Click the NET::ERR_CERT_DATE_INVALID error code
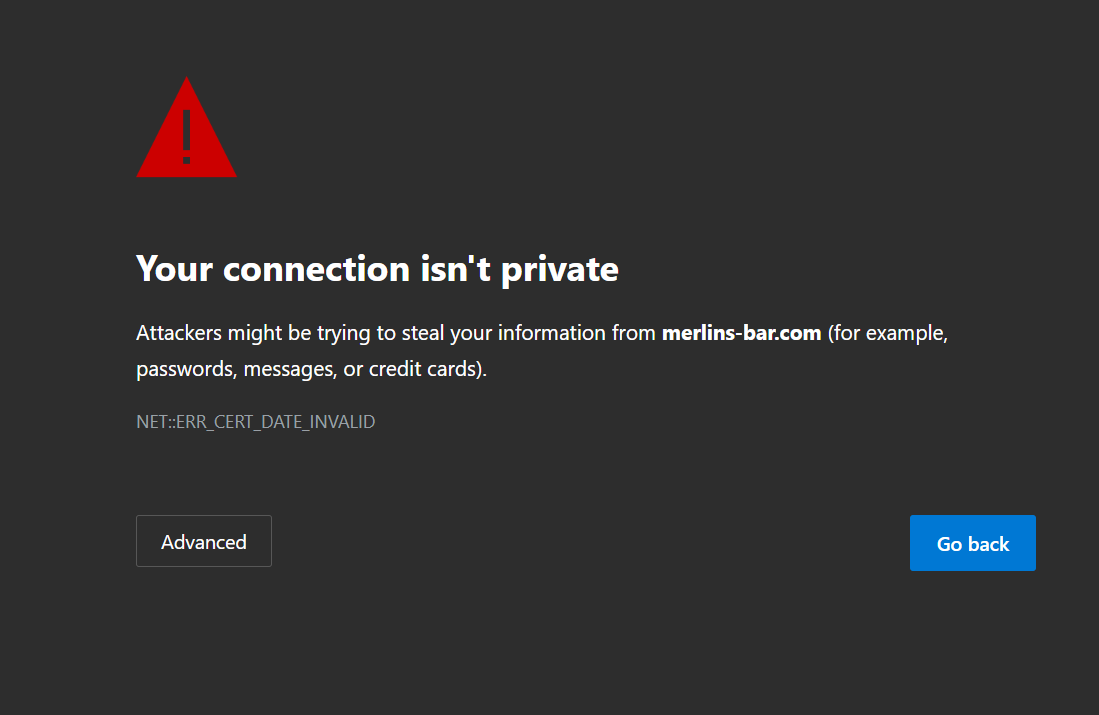The image size is (1099, 715). pos(255,422)
